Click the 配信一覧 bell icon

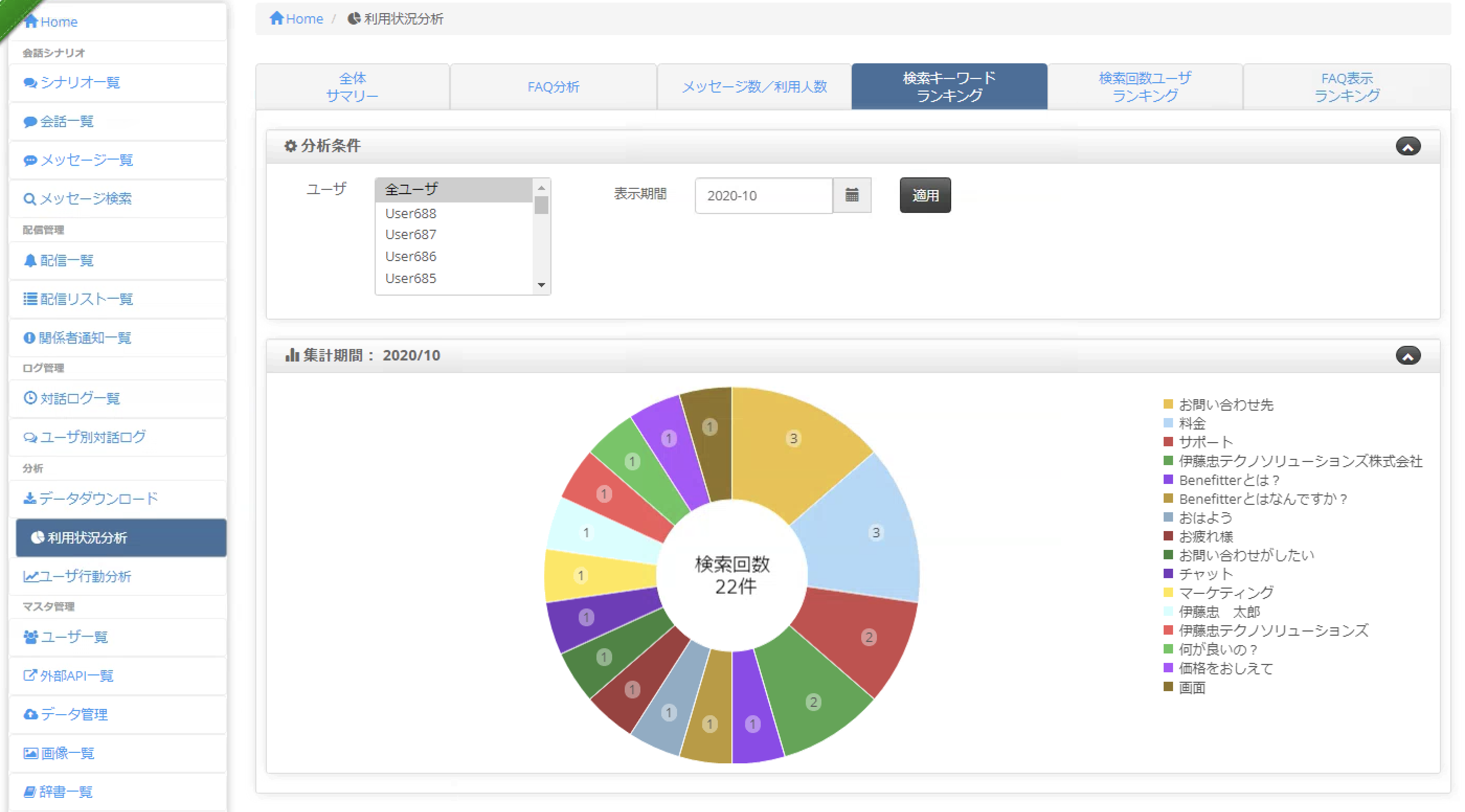pyautogui.click(x=30, y=261)
